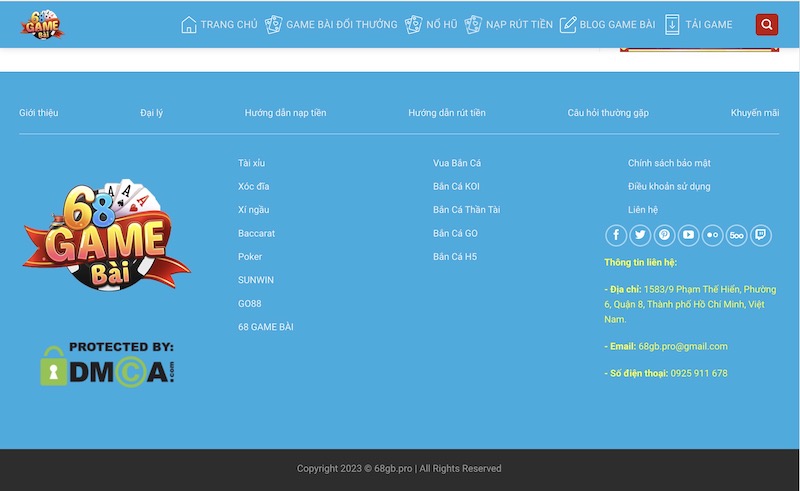This screenshot has height=491, width=800.
Task: Open Hướng dẫn rút tiền link
Action: click(447, 113)
